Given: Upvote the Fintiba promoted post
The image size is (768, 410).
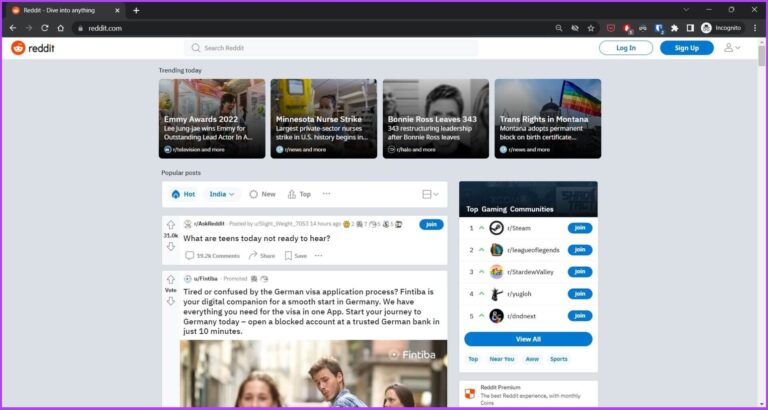Looking at the screenshot, I should coord(170,280).
